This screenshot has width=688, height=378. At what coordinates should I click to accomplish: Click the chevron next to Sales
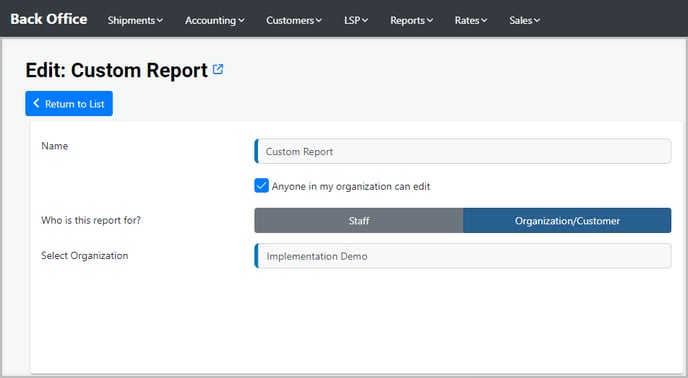[x=537, y=20]
